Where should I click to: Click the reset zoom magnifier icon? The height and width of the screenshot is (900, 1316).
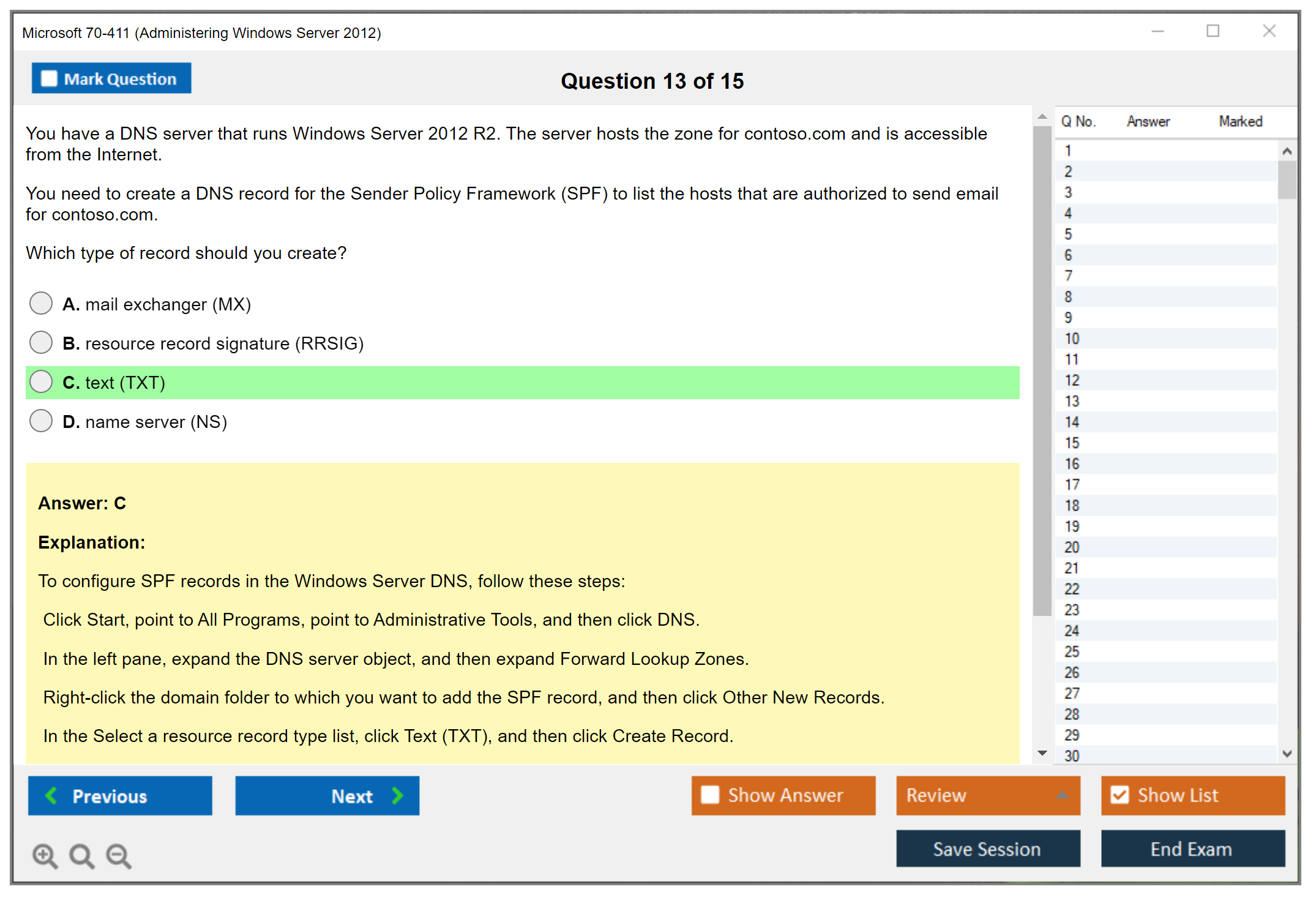point(81,855)
